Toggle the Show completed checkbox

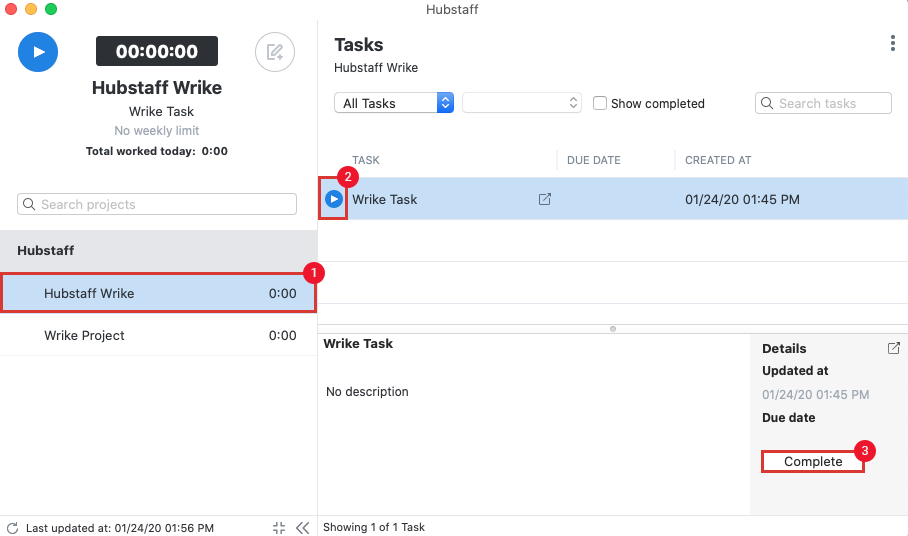tap(600, 103)
